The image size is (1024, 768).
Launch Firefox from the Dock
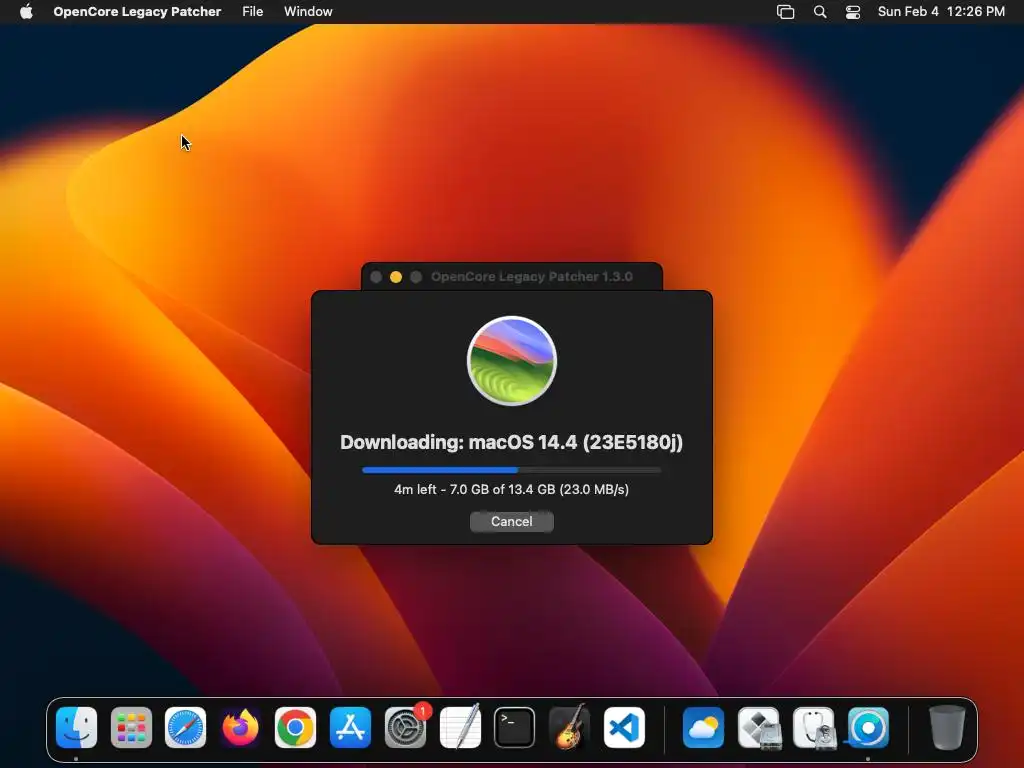pos(240,728)
